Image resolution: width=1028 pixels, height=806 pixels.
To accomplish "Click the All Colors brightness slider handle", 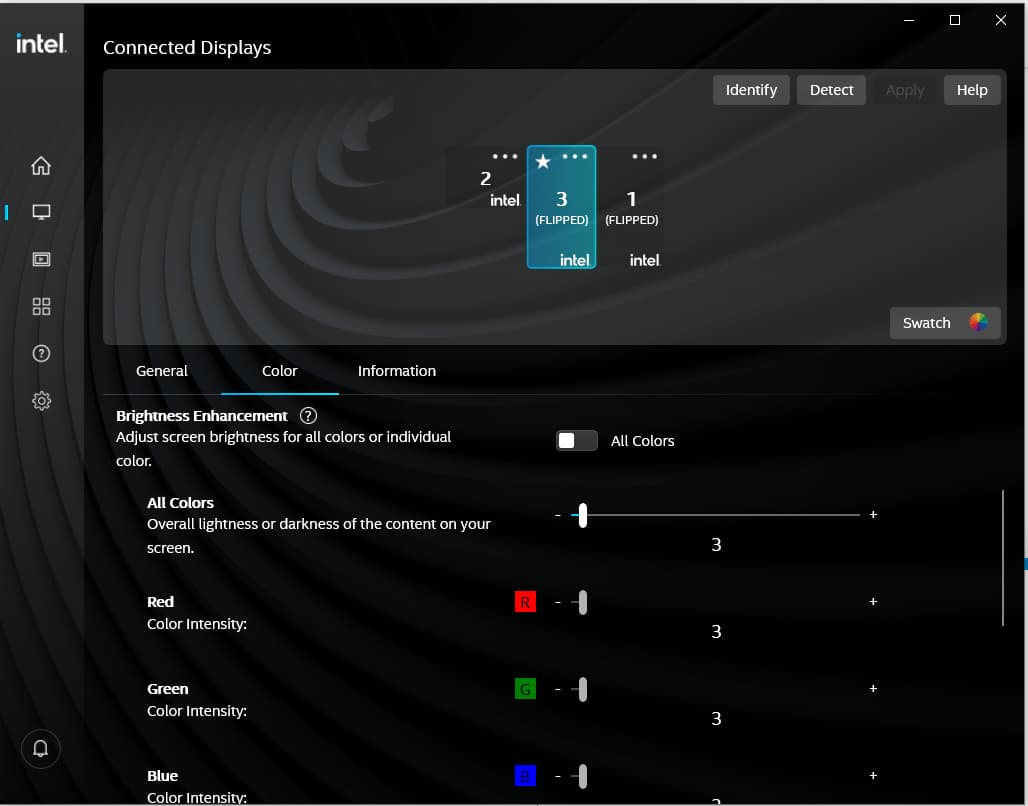I will pyautogui.click(x=582, y=515).
